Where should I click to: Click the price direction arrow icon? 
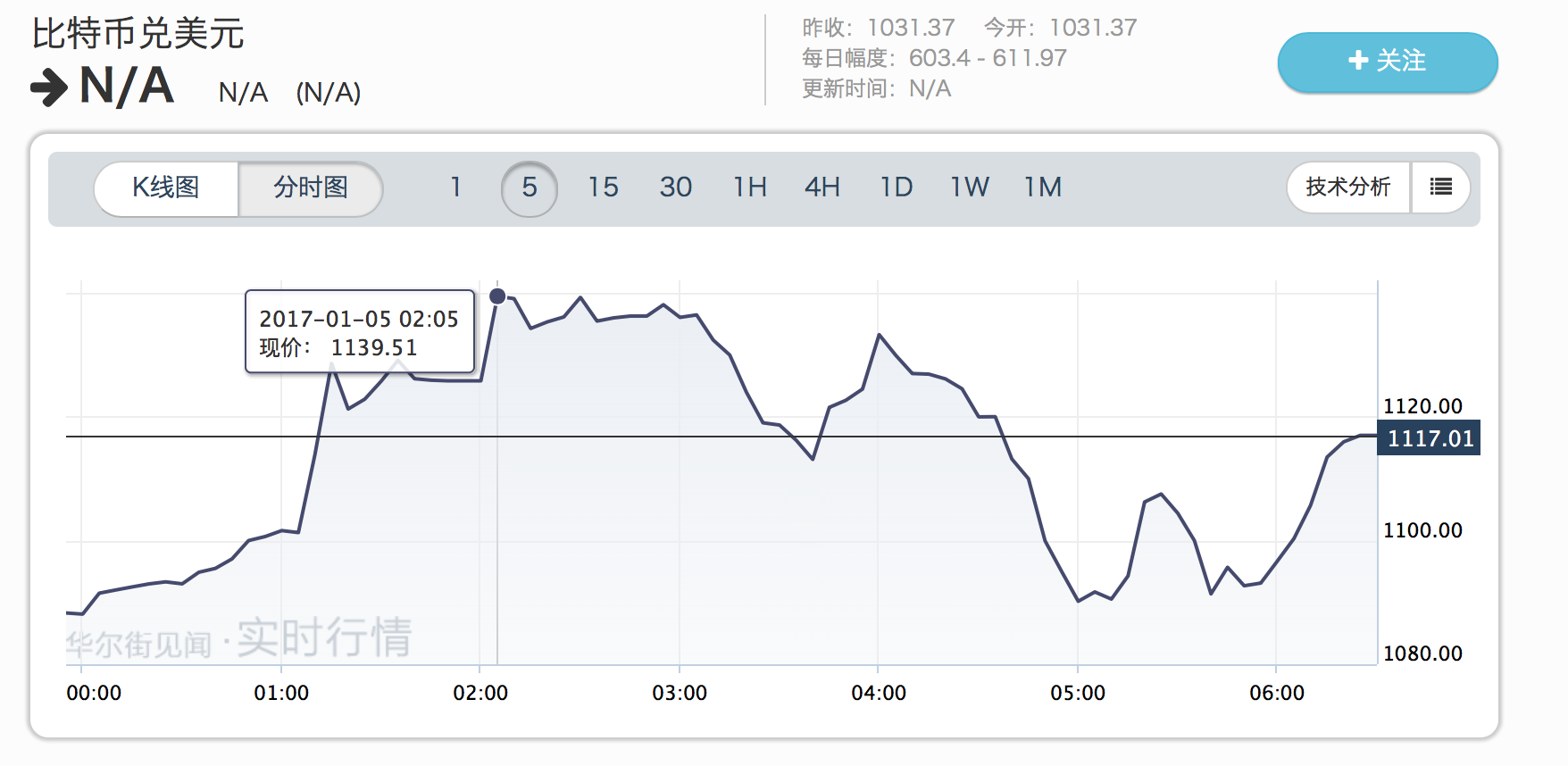(x=49, y=87)
